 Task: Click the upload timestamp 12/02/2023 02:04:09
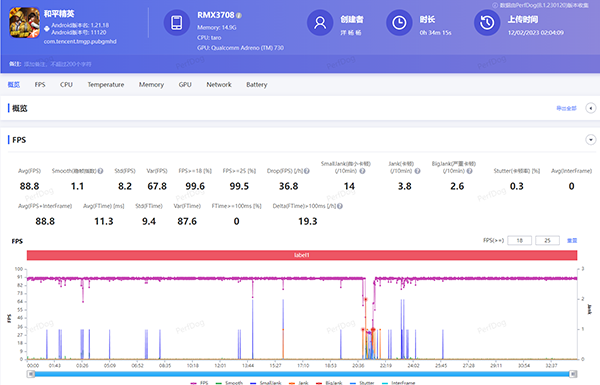click(x=536, y=33)
